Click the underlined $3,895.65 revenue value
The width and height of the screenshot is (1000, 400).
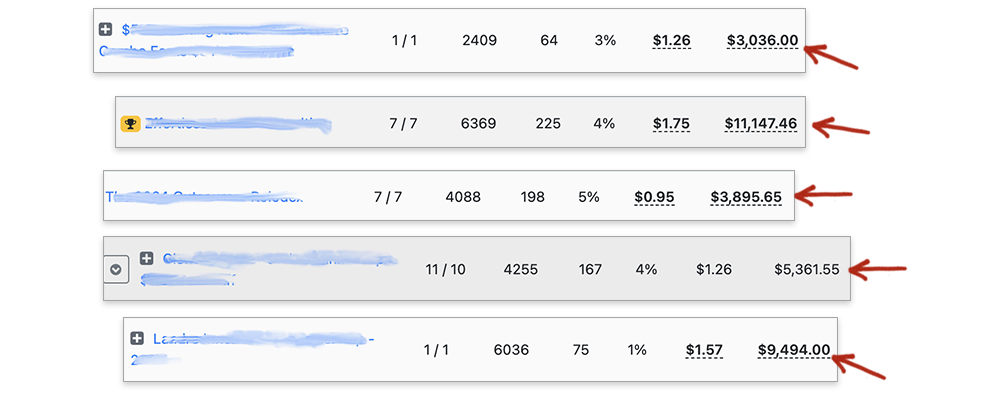(x=746, y=197)
